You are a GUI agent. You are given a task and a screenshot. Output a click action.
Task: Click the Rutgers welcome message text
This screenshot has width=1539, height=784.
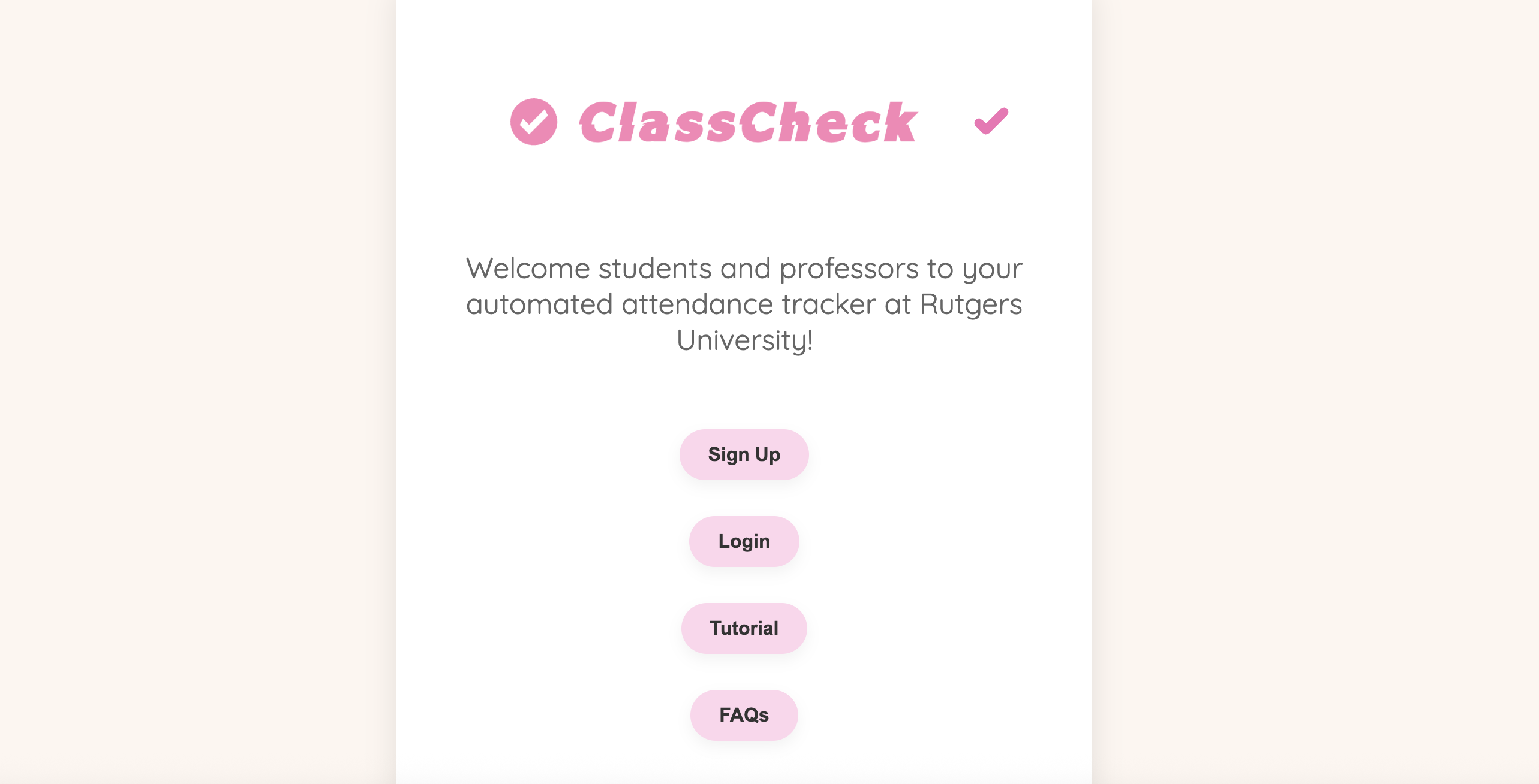click(744, 304)
